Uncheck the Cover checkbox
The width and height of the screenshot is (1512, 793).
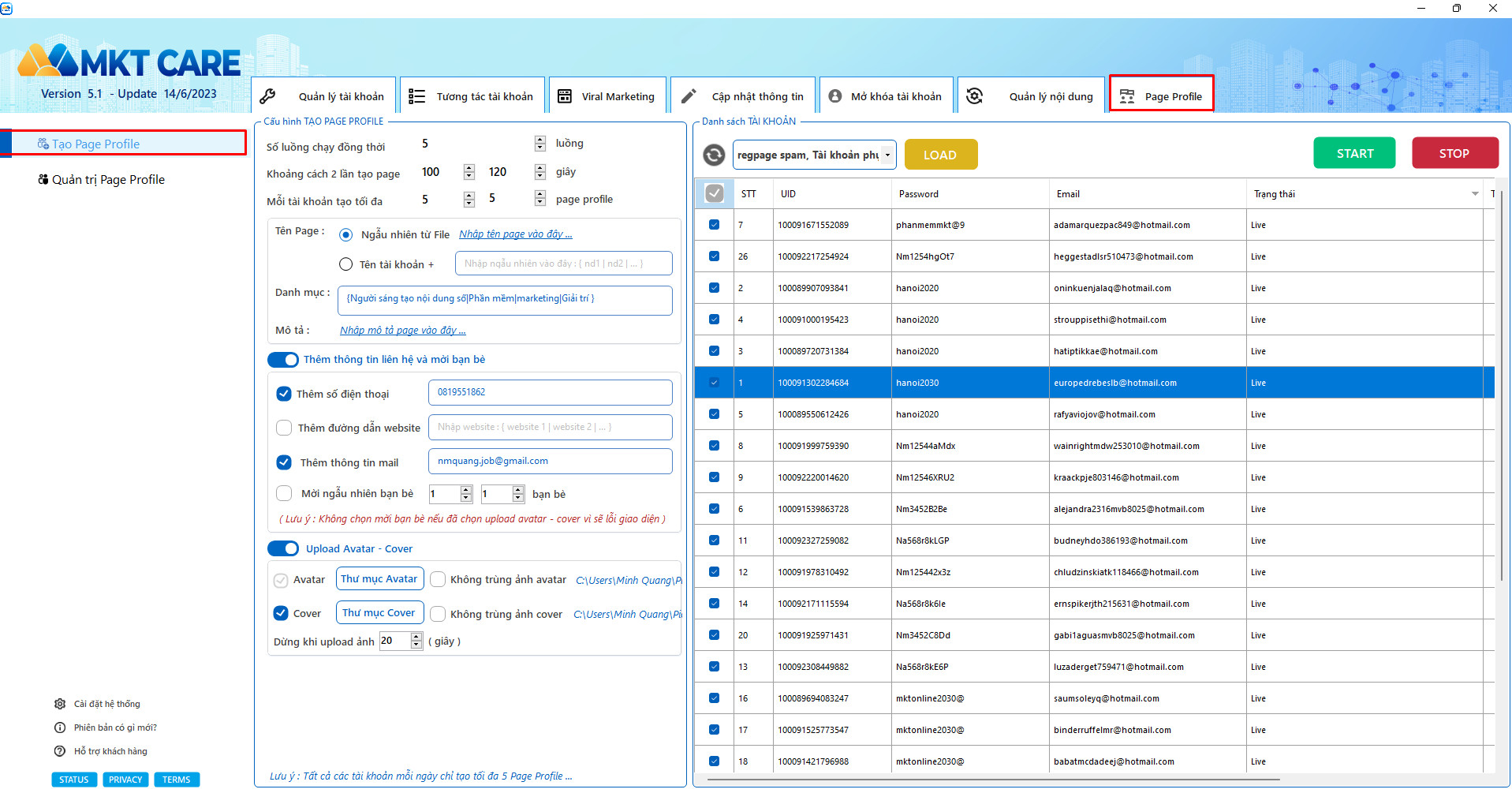[281, 613]
